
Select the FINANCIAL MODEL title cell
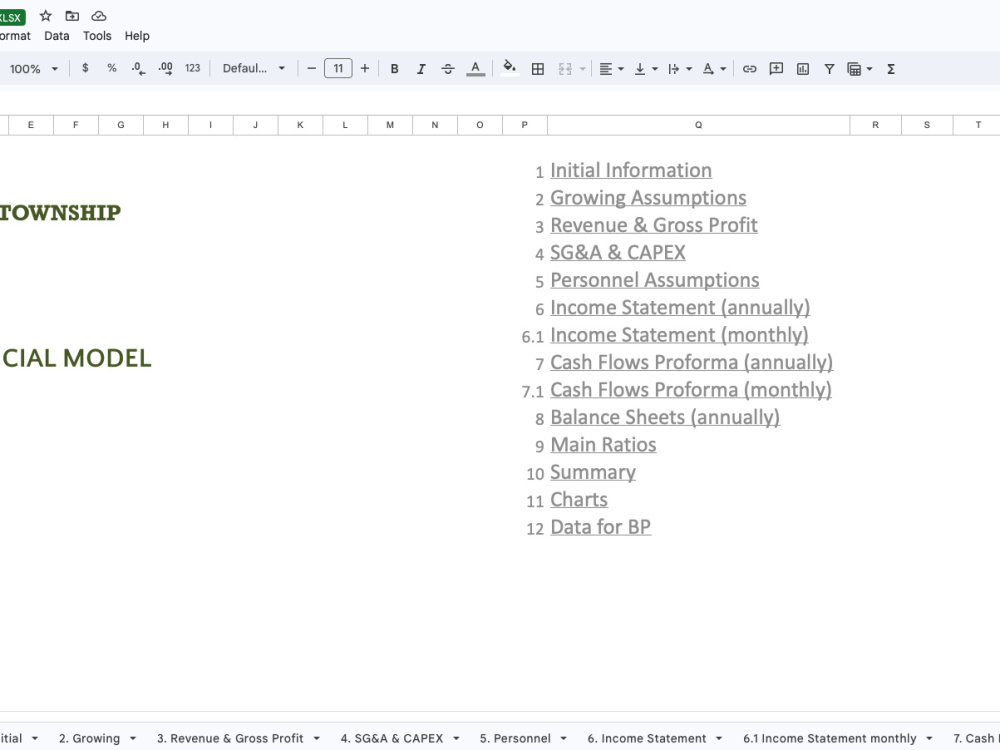(75, 358)
